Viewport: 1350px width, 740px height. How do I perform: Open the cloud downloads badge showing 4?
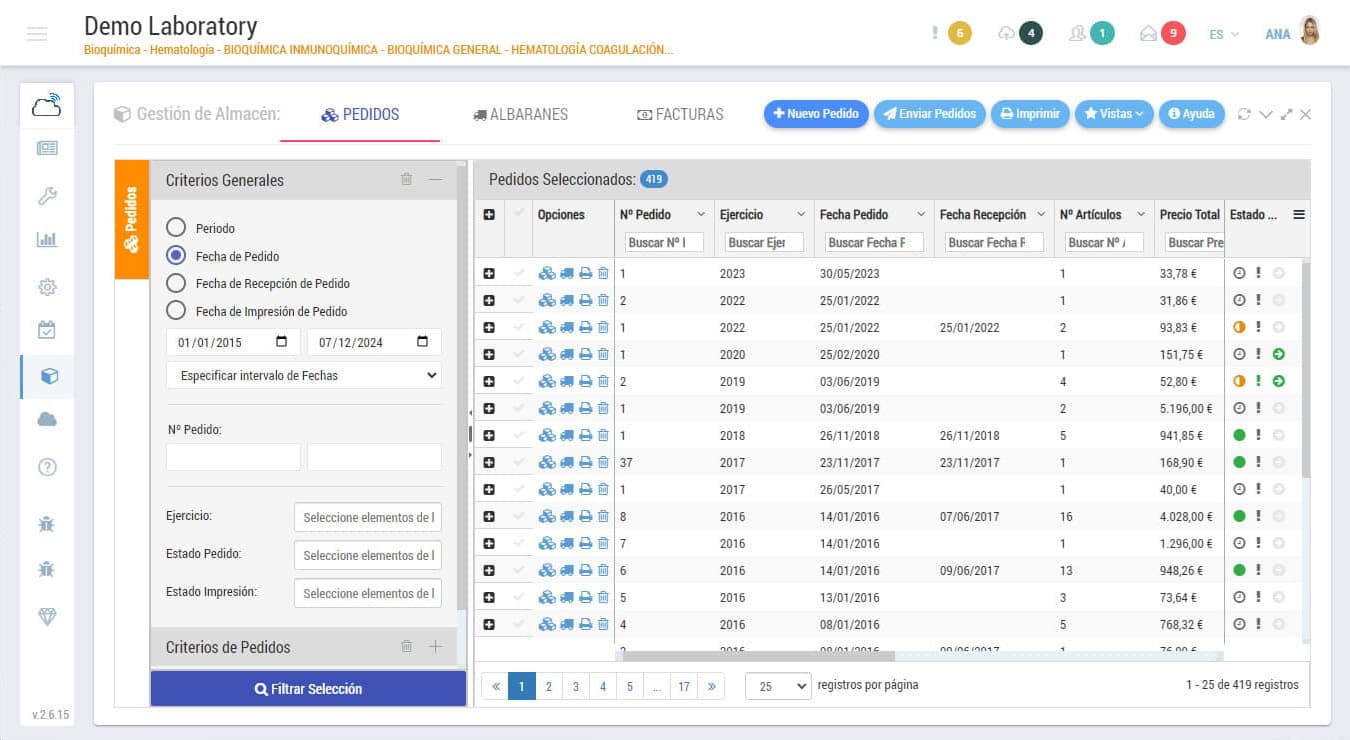[x=1031, y=33]
